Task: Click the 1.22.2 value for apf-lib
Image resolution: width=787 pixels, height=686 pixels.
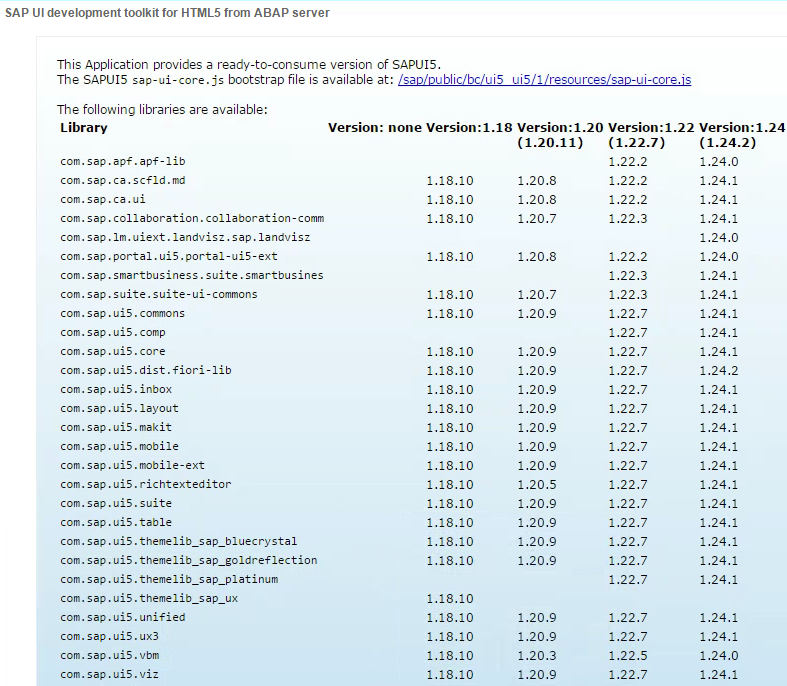Action: (628, 162)
